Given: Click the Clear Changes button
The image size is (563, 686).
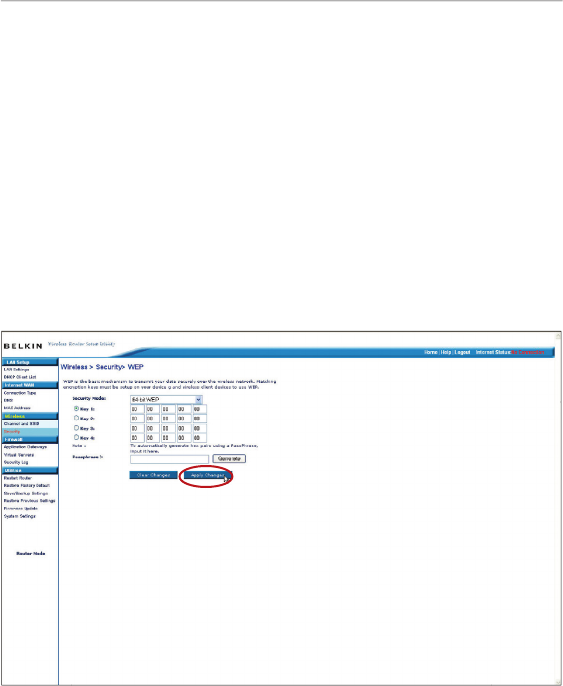Looking at the screenshot, I should [x=154, y=475].
